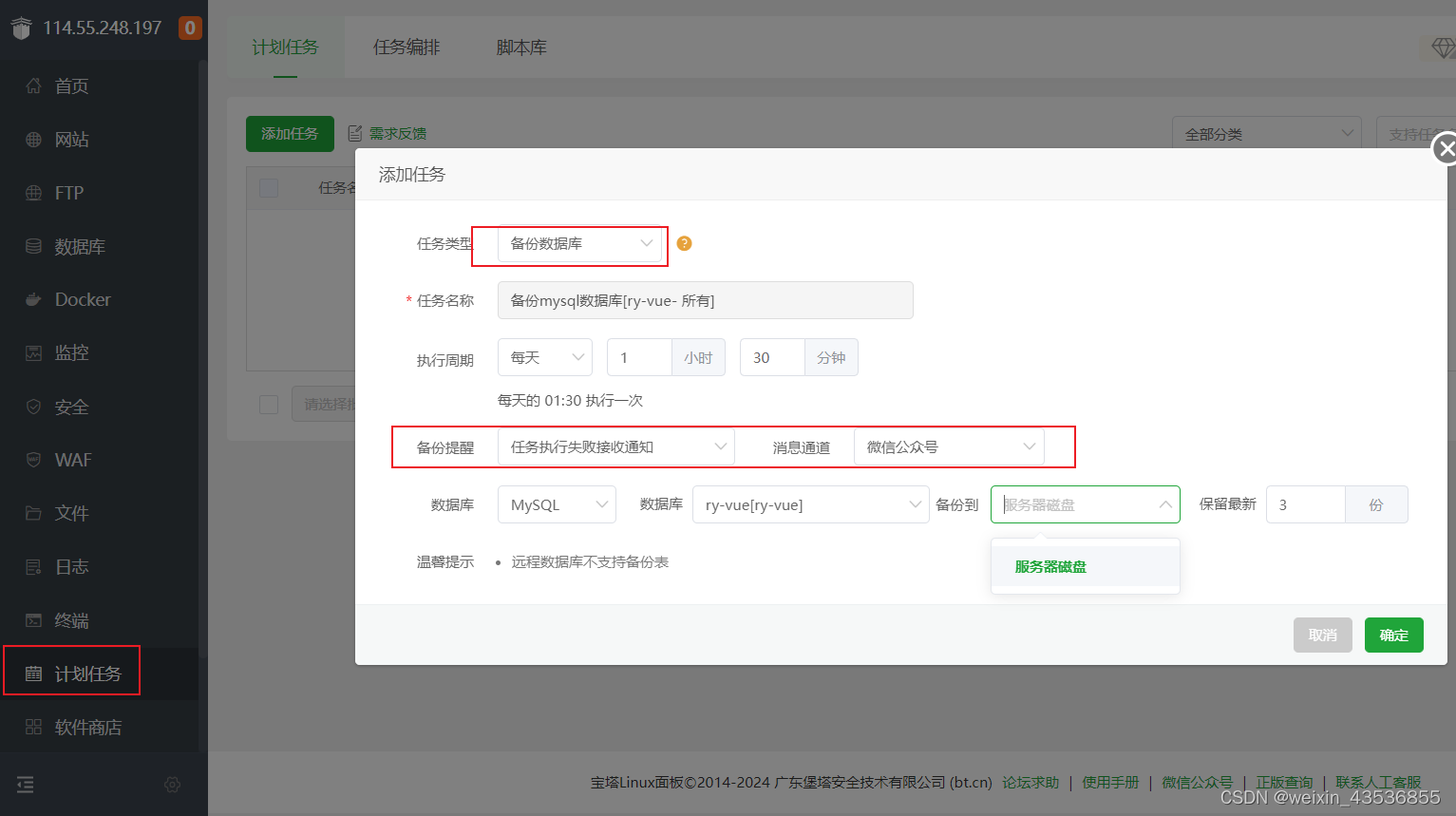Click the terminal icon beside 终端

click(33, 620)
